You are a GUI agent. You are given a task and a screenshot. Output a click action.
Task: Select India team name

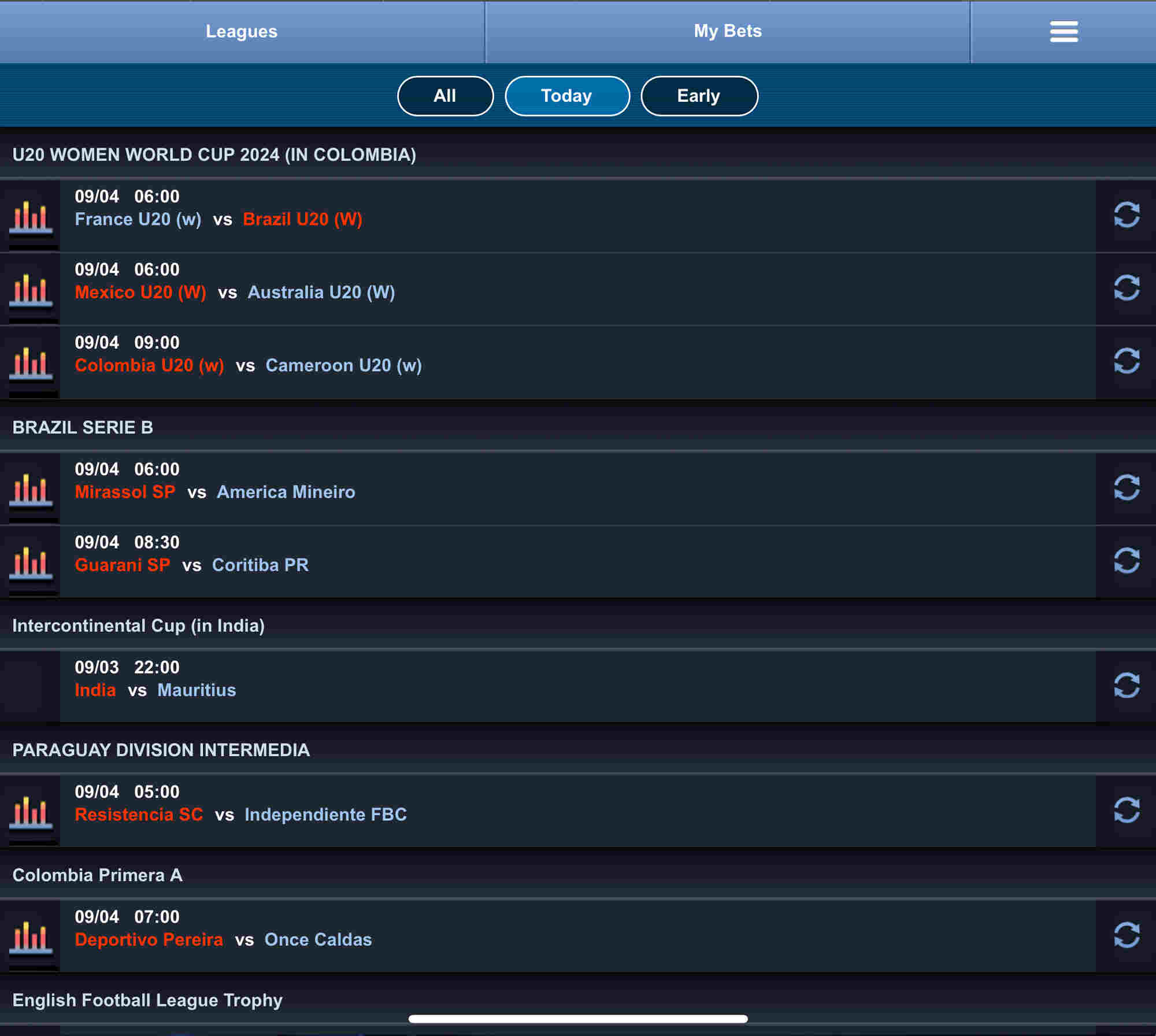(x=95, y=690)
